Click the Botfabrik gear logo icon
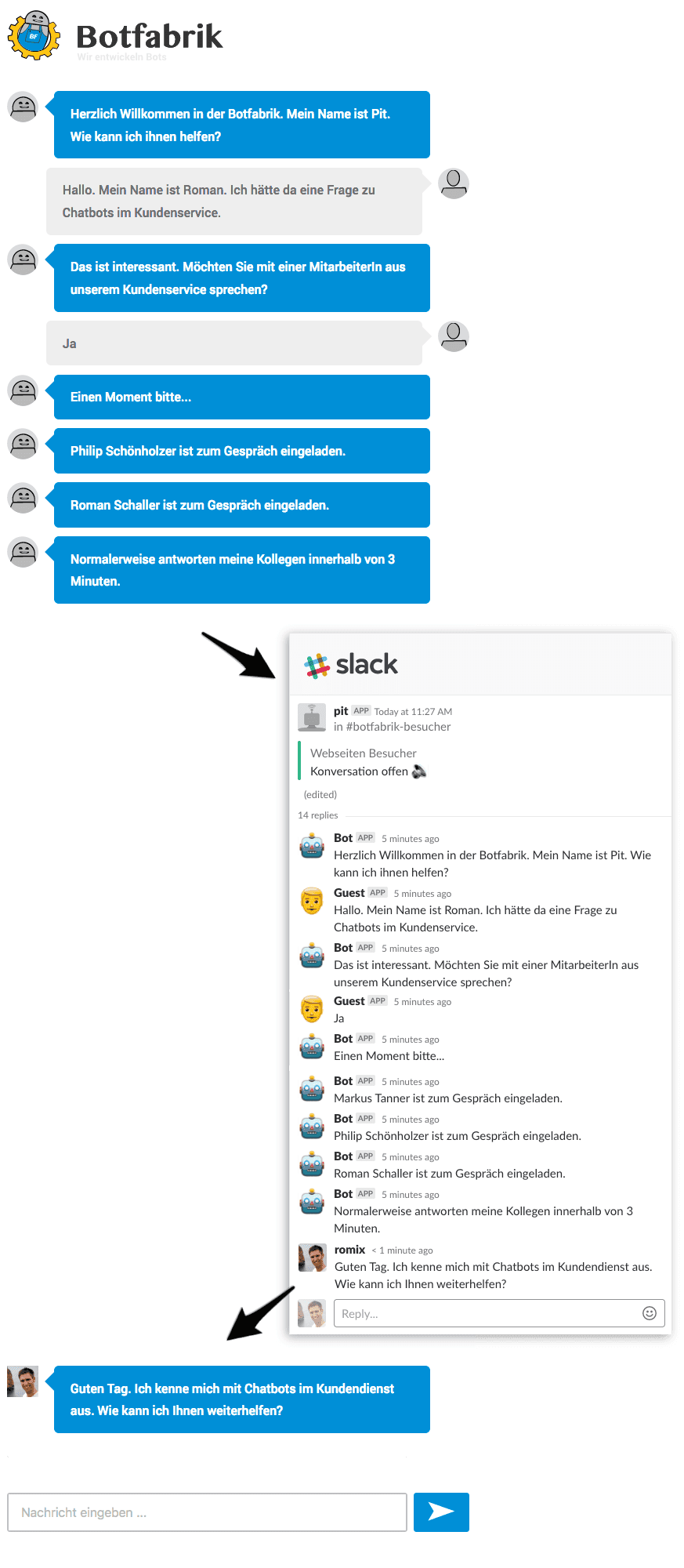Screen dimensions: 684x1568 coord(34,35)
